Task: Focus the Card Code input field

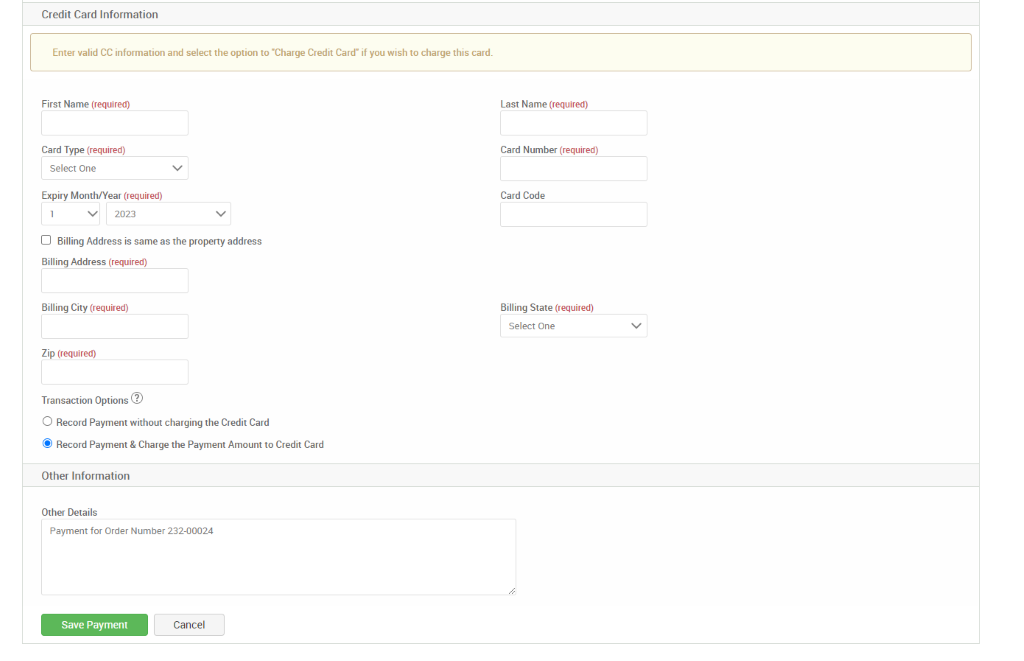Action: (x=573, y=215)
